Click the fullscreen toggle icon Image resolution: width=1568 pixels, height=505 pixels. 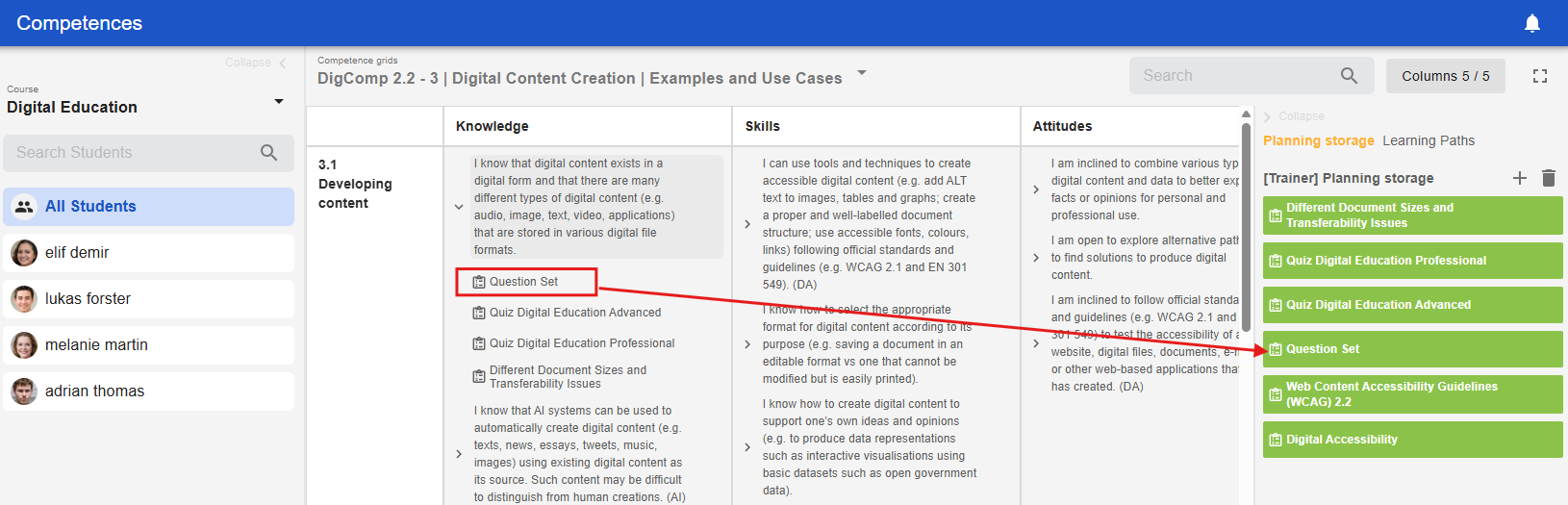(x=1540, y=76)
